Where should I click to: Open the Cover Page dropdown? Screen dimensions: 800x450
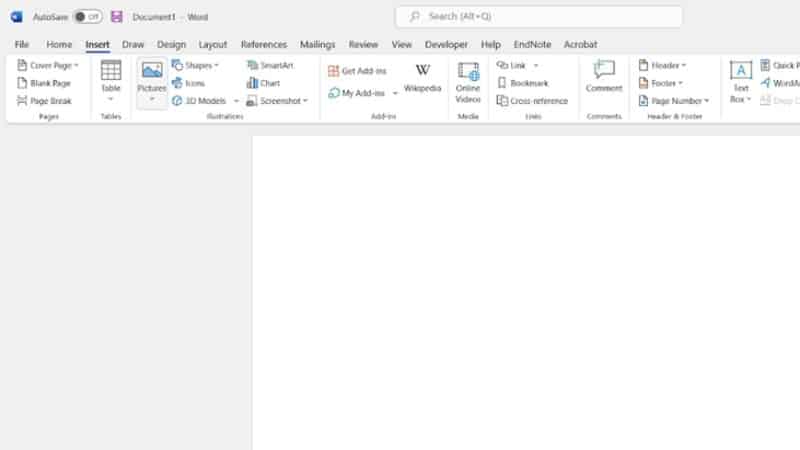point(48,65)
